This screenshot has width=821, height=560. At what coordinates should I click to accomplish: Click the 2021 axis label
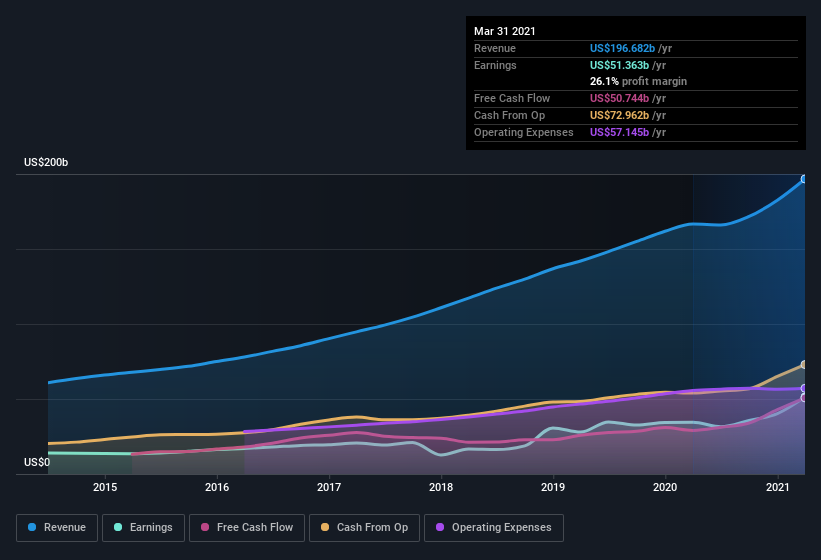coord(778,487)
